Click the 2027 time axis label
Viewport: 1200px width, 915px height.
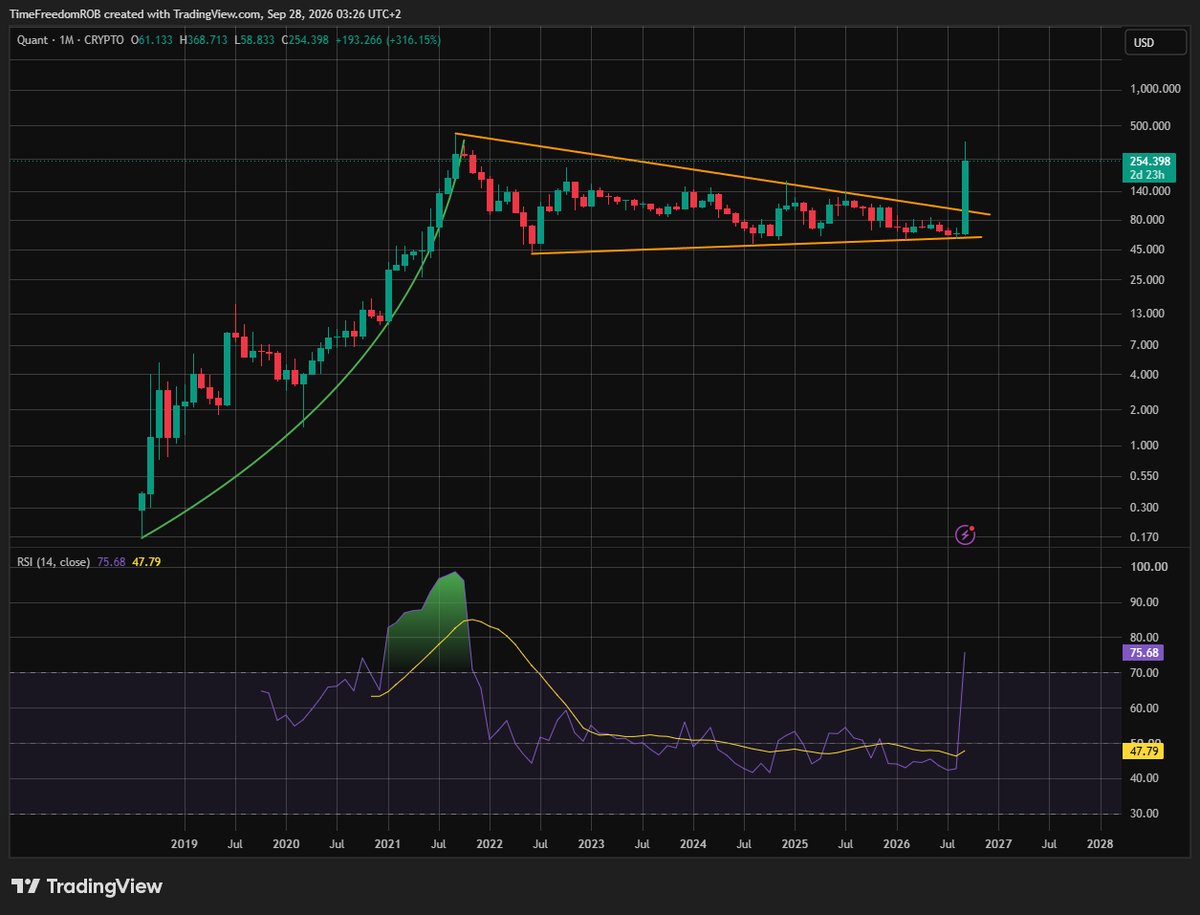pos(998,844)
